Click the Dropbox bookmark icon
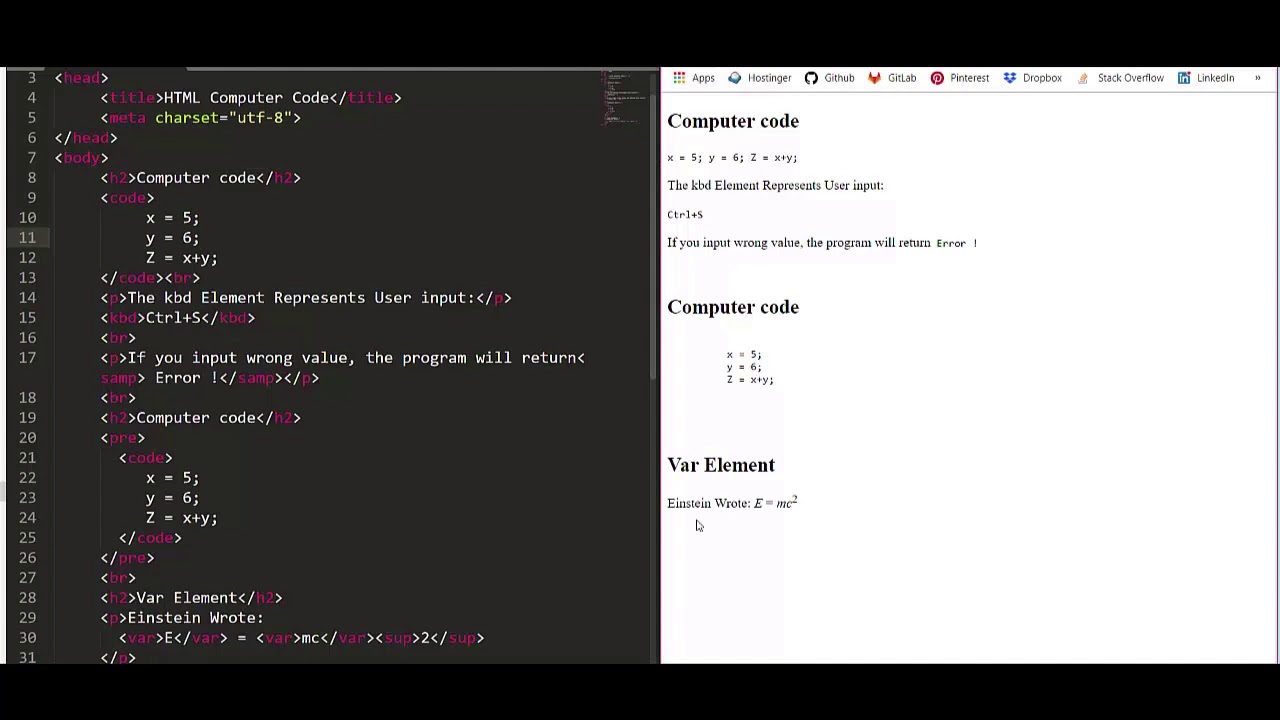This screenshot has width=1280, height=720. pos(1010,78)
